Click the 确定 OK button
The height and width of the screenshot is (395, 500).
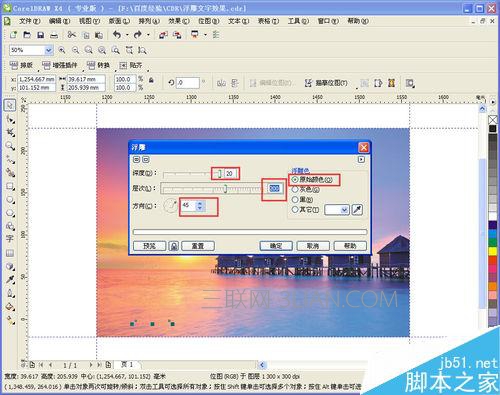point(276,246)
